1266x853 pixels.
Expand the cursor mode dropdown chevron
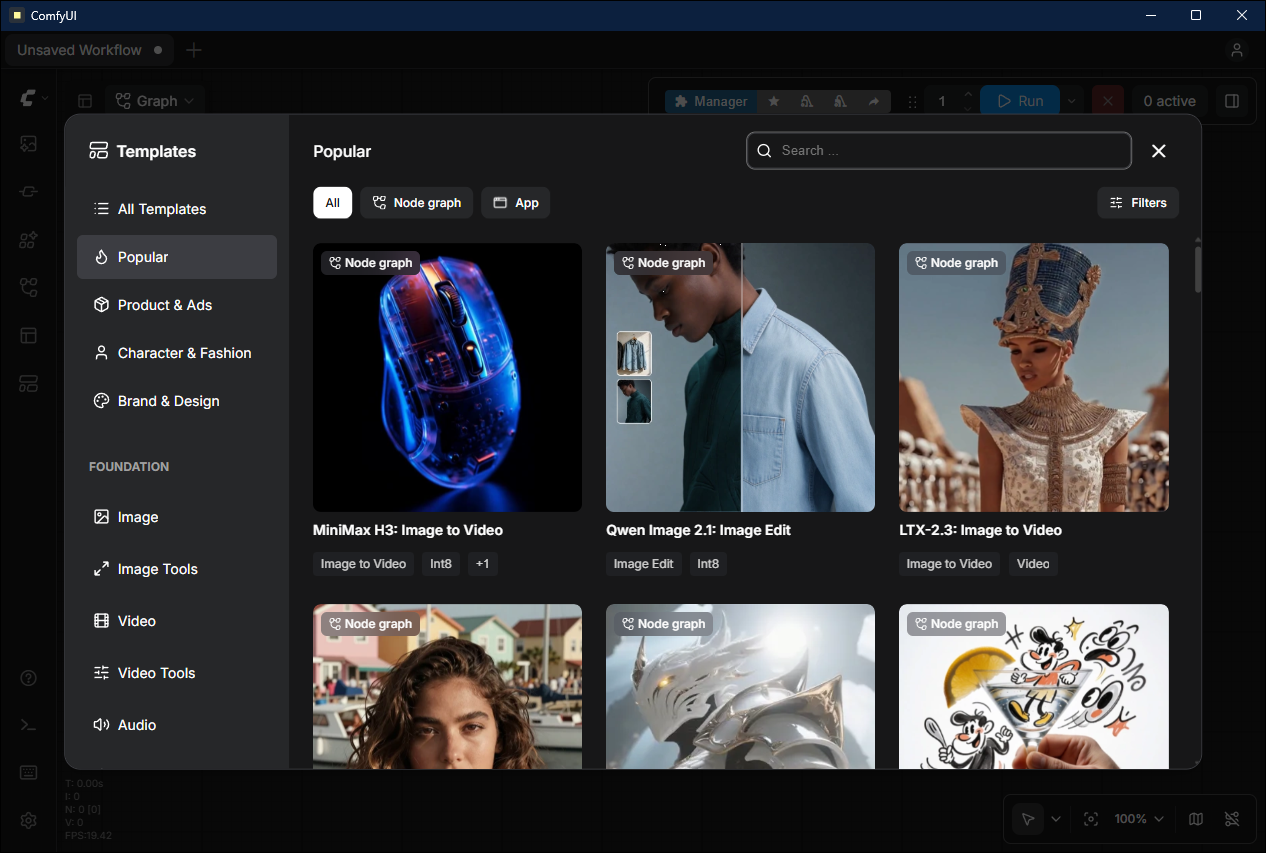(x=1056, y=819)
